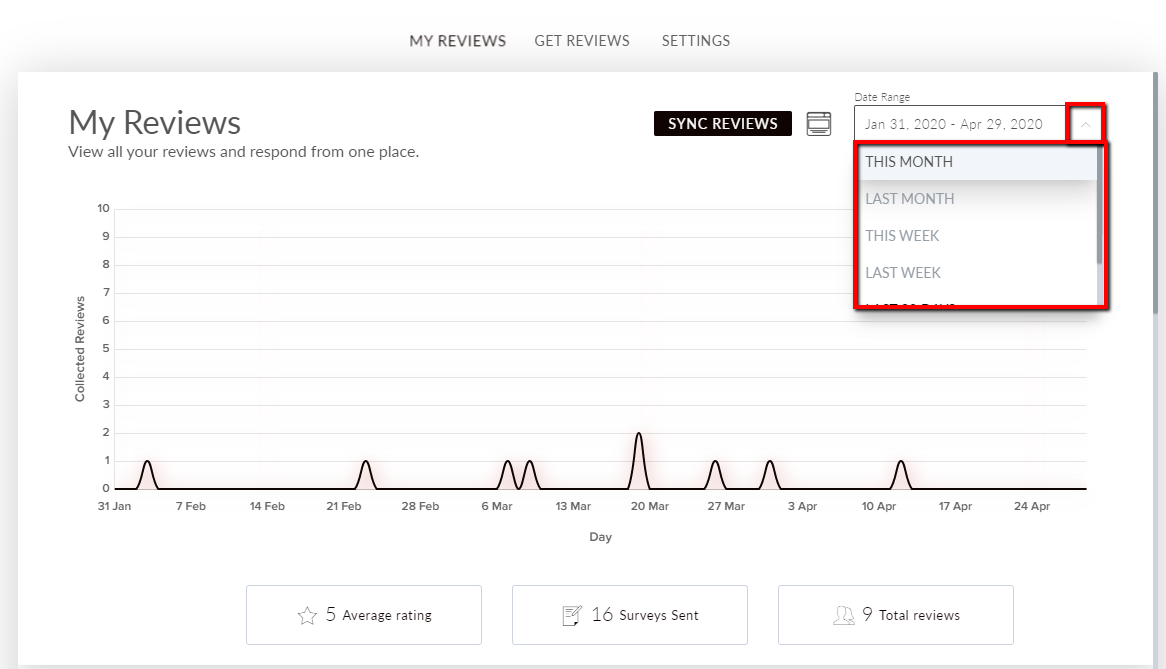Click the calendar view icon beside Sync Reviews

click(819, 123)
